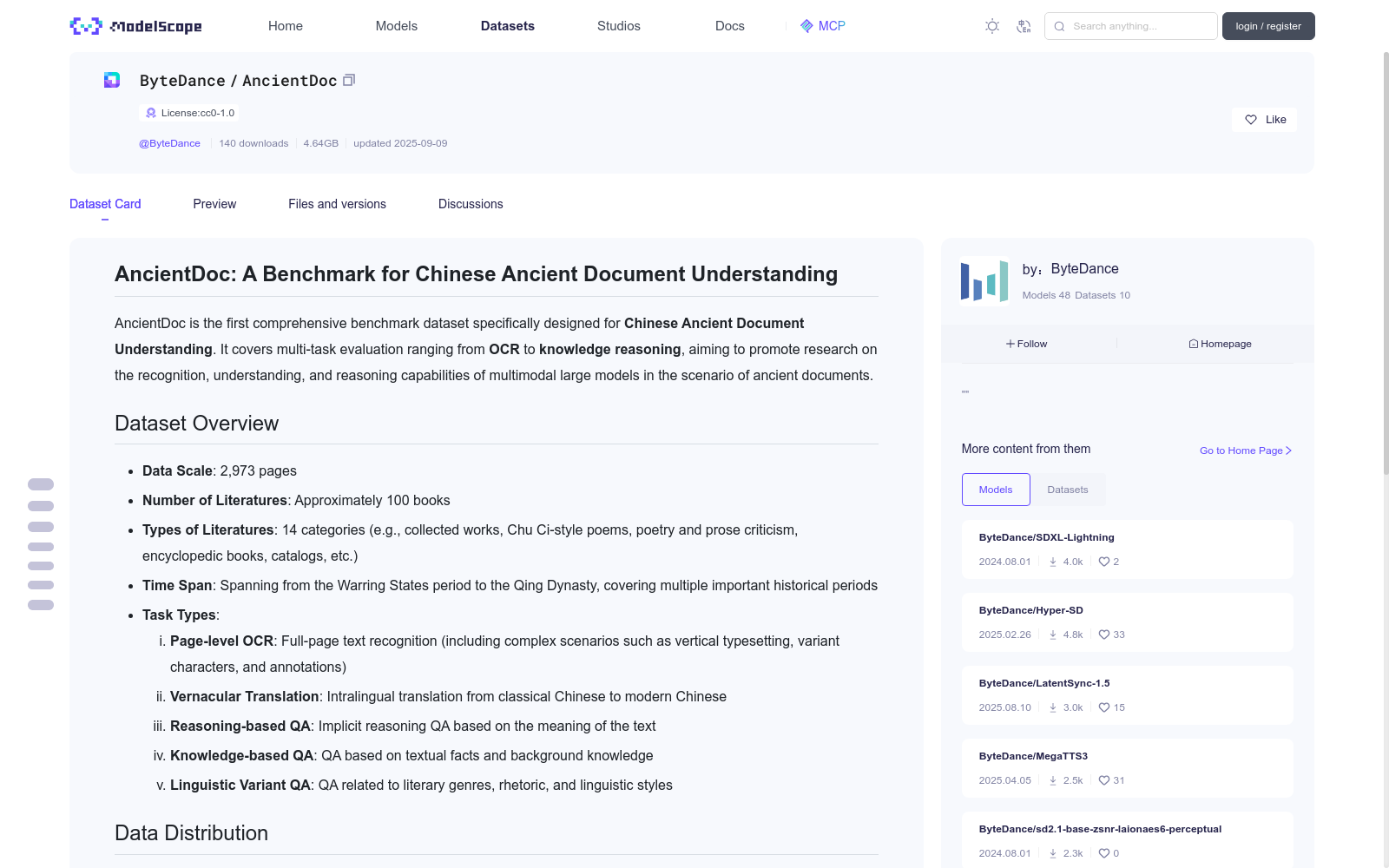
Task: Click the AncientDoc dataset avatar icon
Action: pyautogui.click(x=112, y=80)
